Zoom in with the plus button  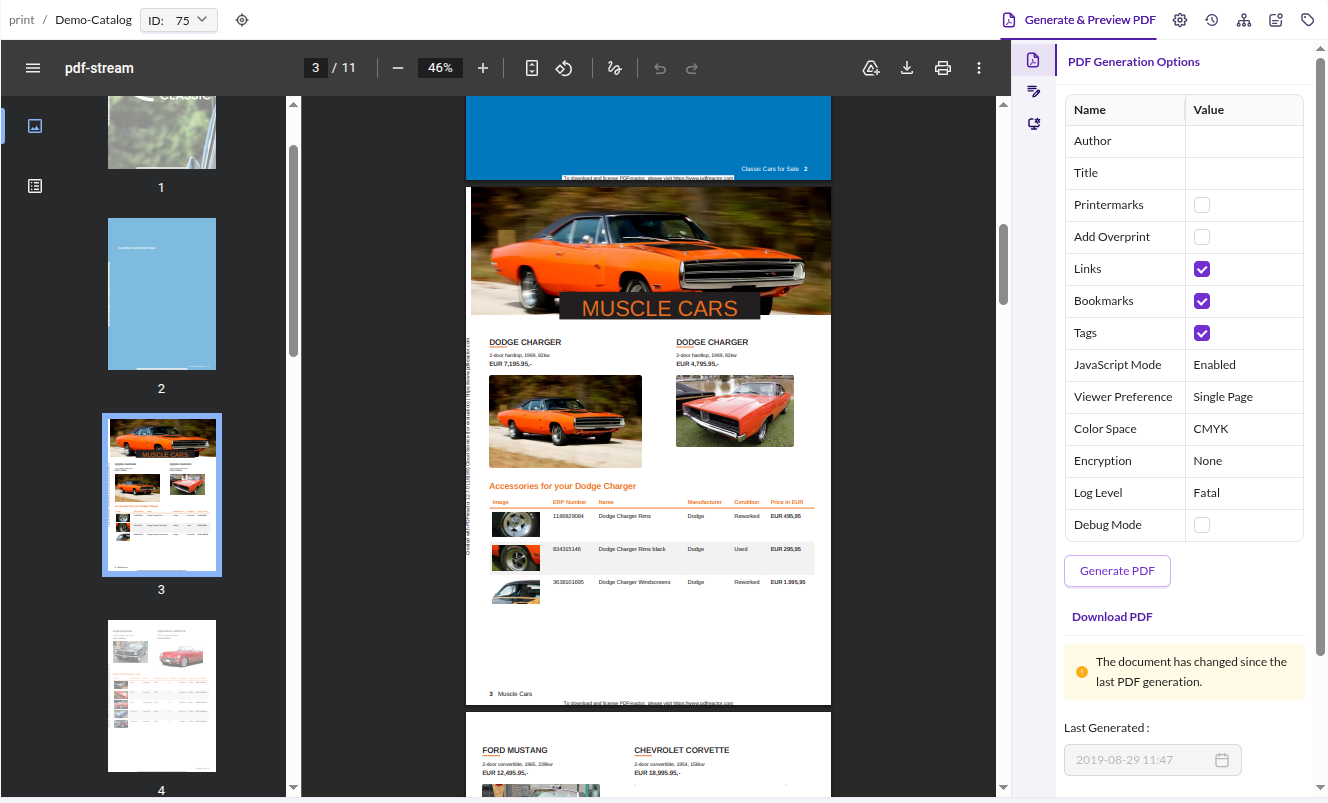(483, 68)
